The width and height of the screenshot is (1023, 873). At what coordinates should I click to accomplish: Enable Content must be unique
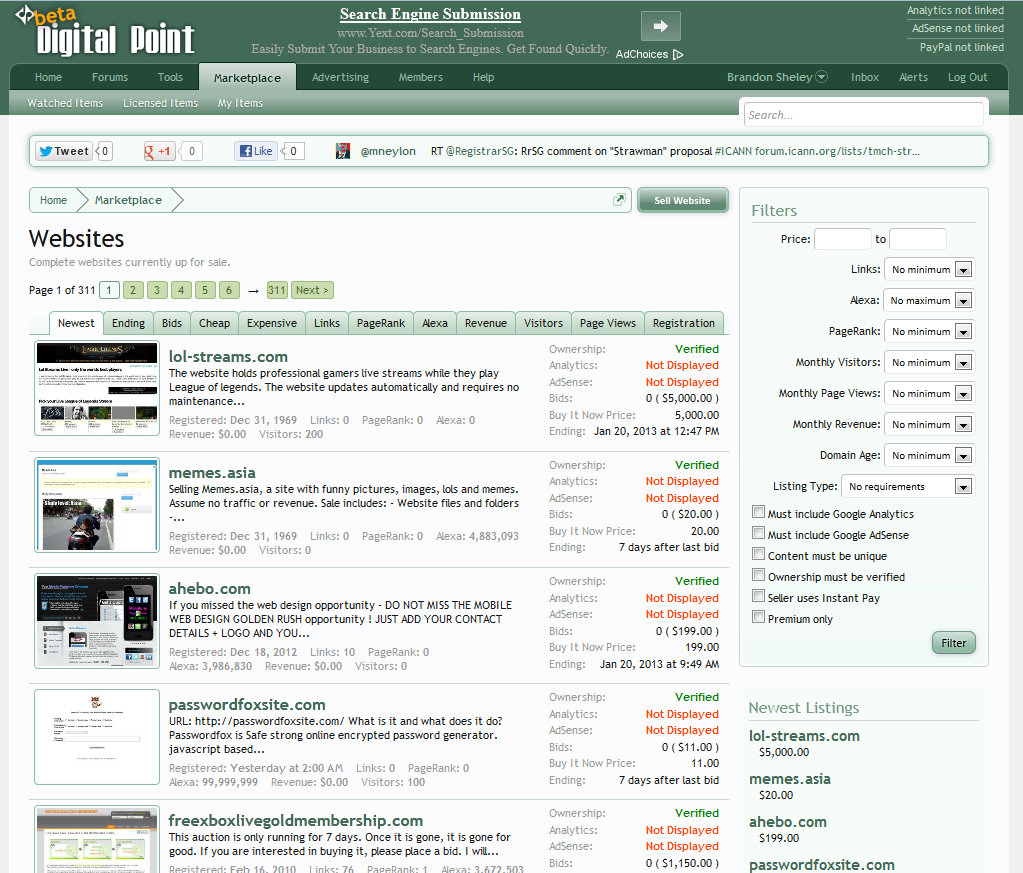pos(758,554)
